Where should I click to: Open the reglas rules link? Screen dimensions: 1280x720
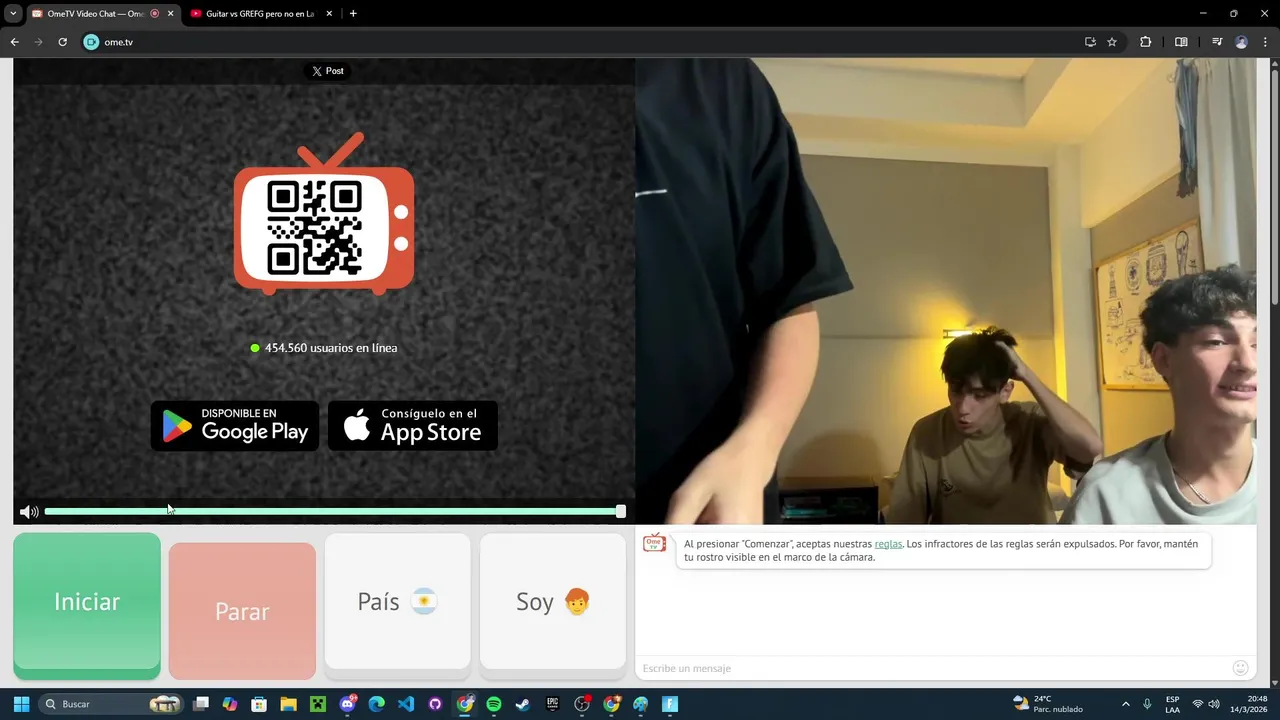click(x=888, y=544)
